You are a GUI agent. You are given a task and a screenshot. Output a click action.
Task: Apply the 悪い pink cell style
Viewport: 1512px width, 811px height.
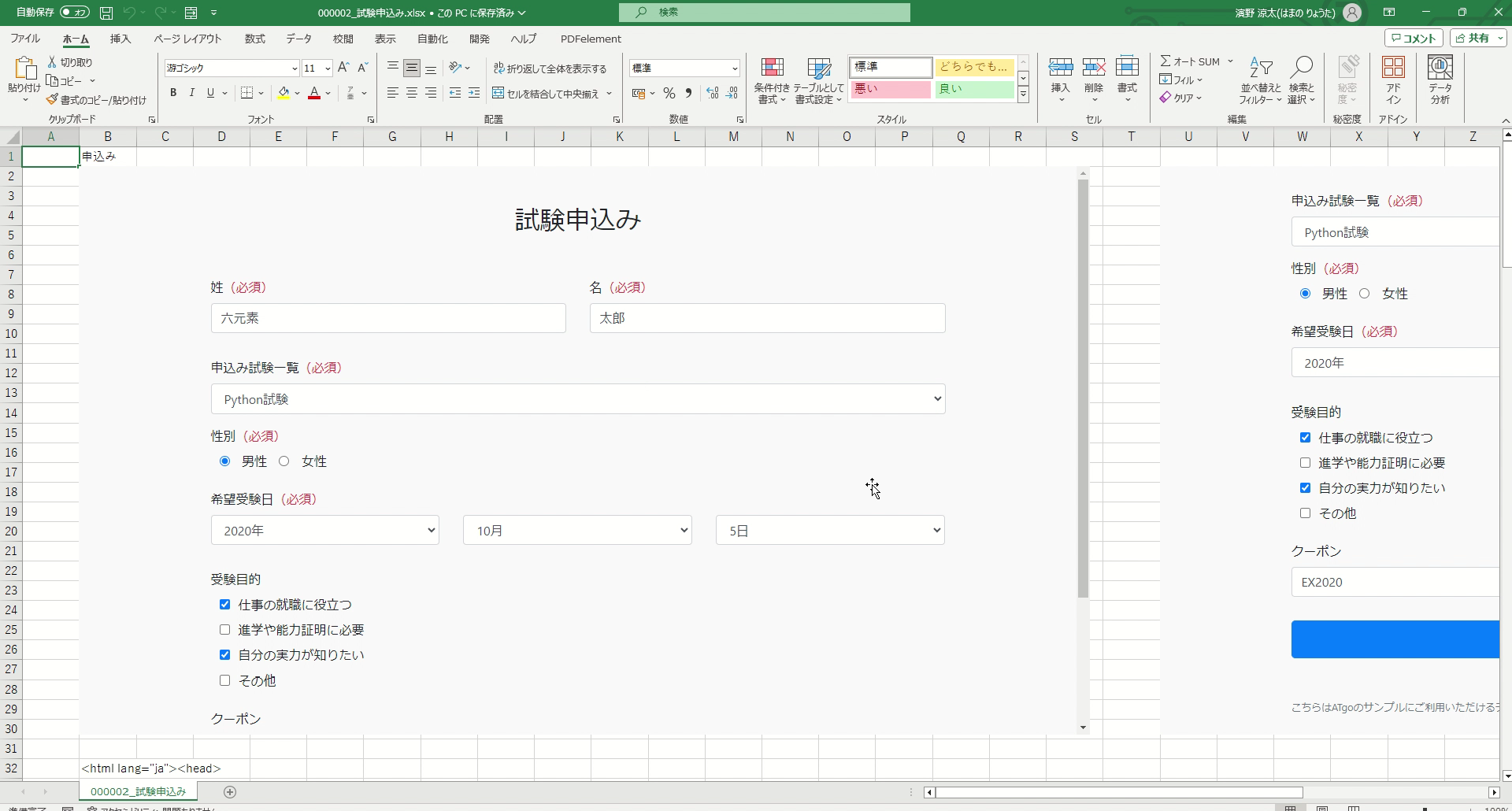(x=891, y=89)
